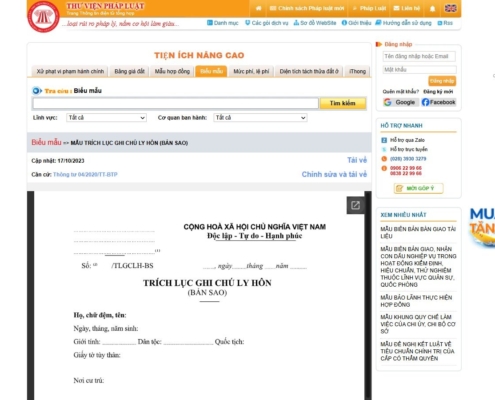The image size is (495, 400).
Task: Select the iThong tab
Action: tap(357, 71)
